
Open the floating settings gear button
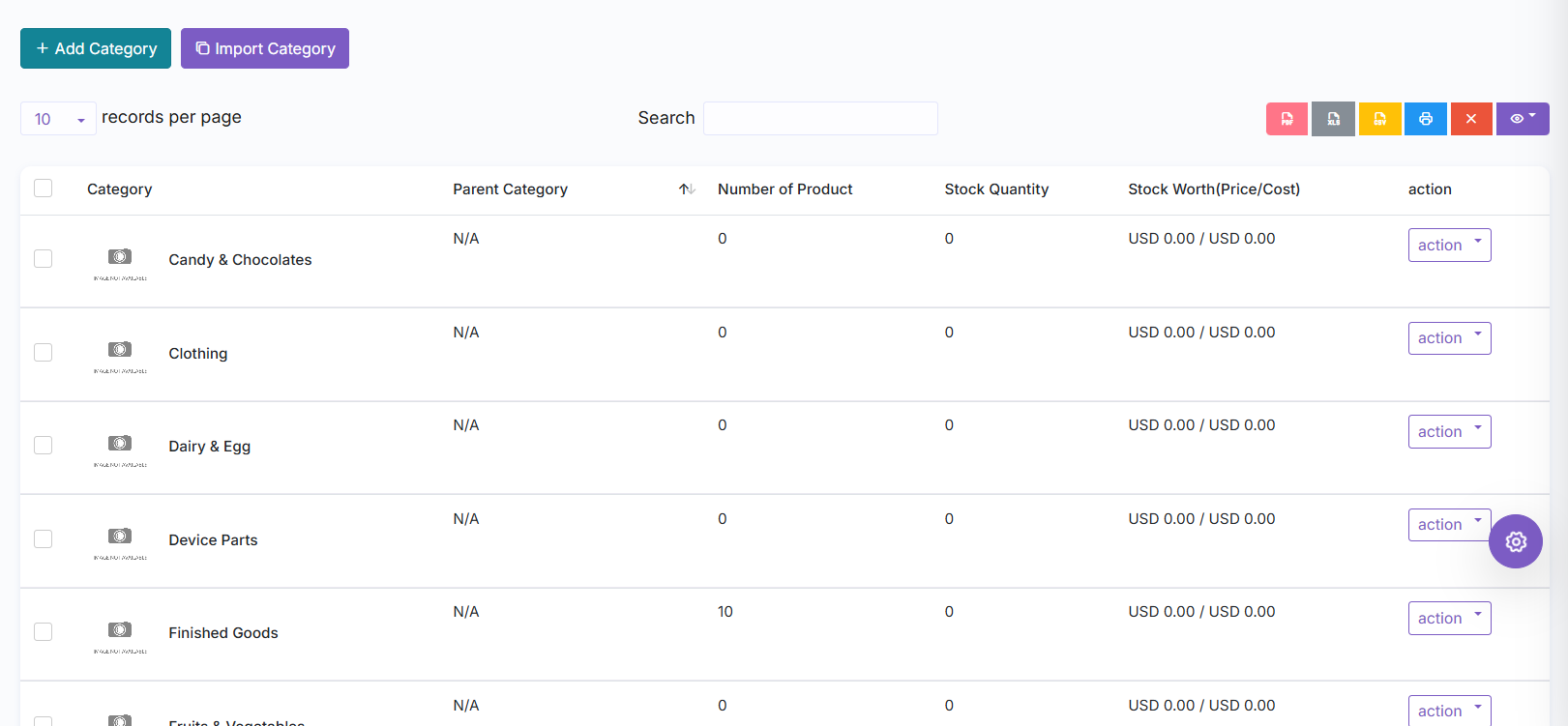[1516, 541]
